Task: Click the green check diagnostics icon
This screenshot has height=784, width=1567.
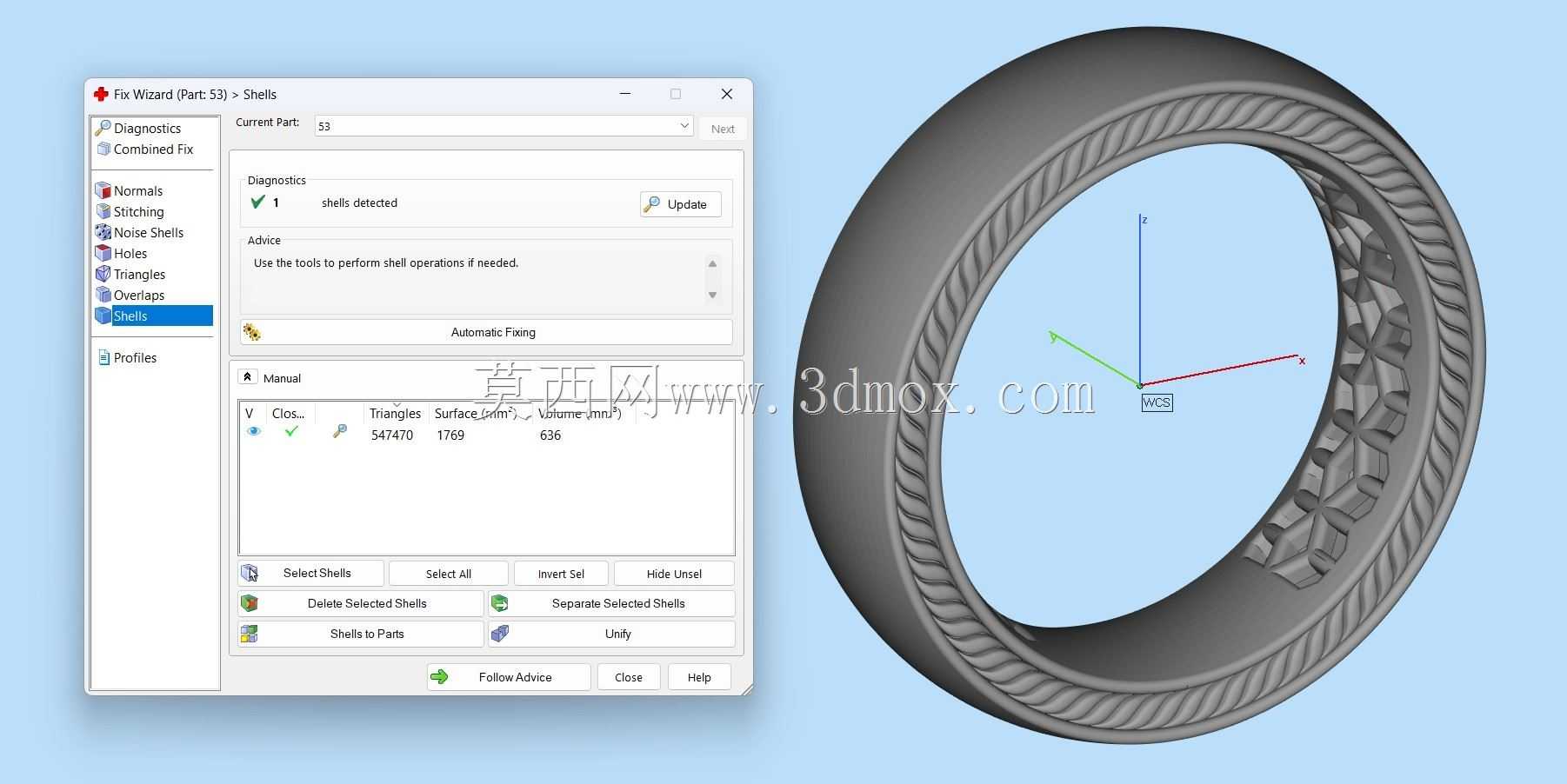Action: pos(257,203)
